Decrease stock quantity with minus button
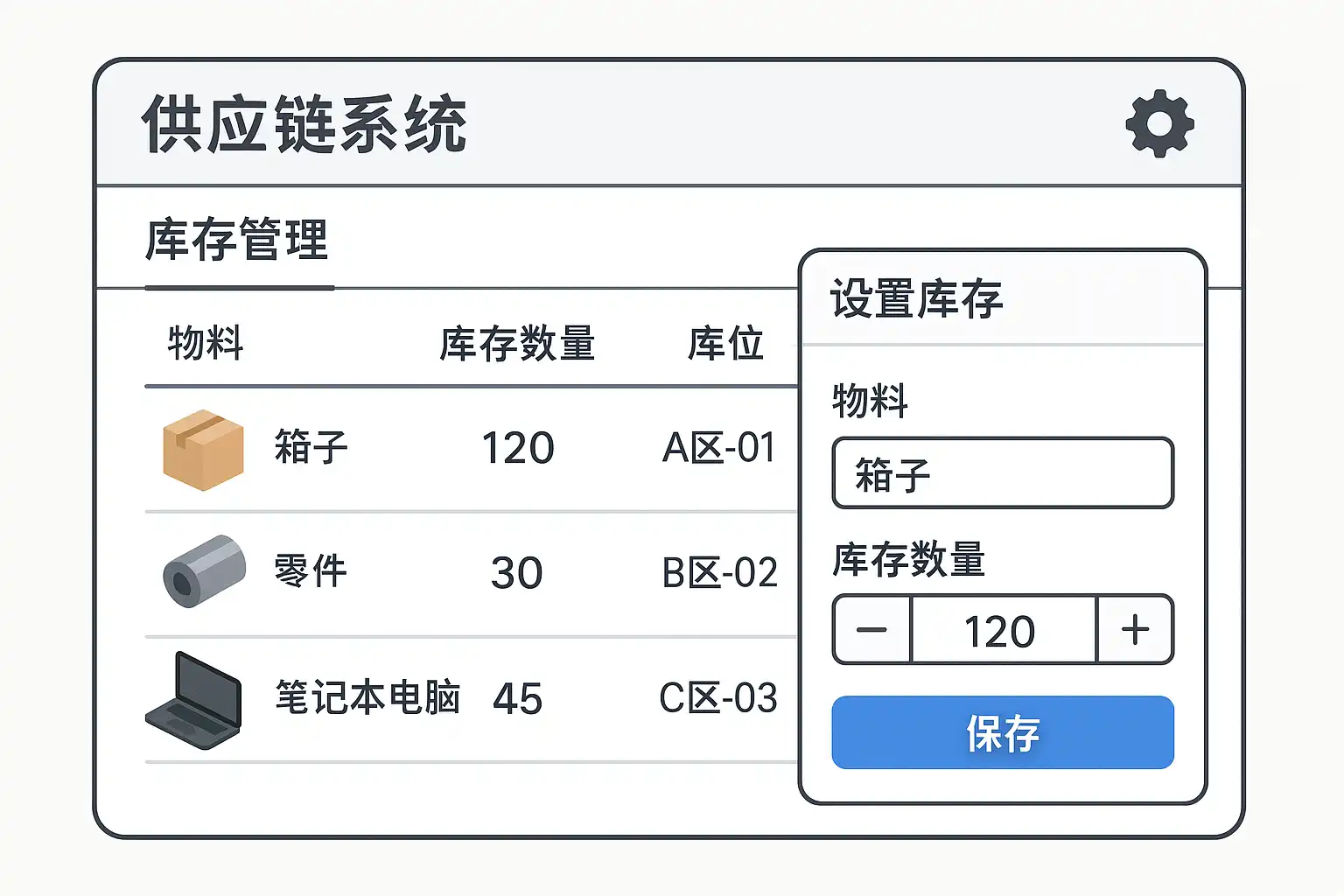This screenshot has height=896, width=1344. tap(871, 630)
